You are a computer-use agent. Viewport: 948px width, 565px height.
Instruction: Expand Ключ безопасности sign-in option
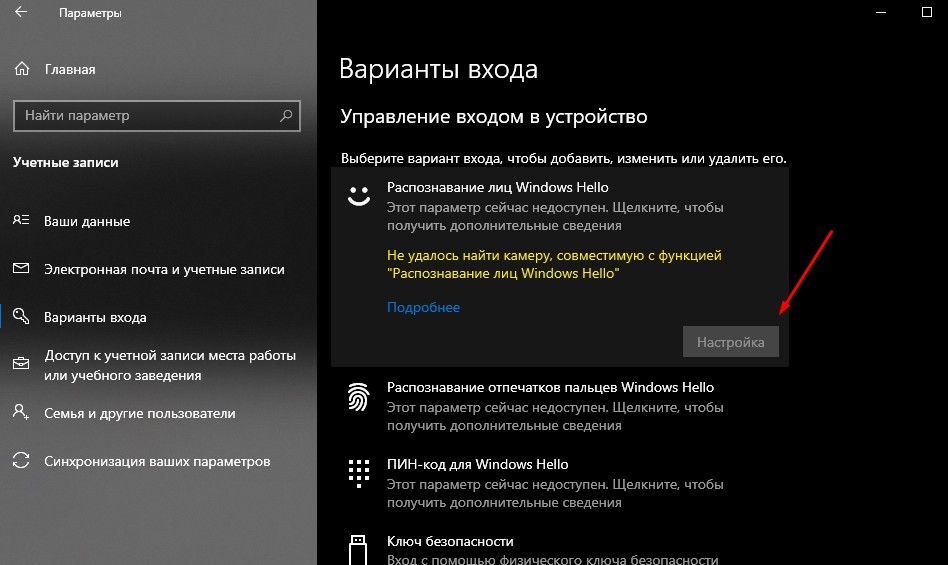[450, 541]
